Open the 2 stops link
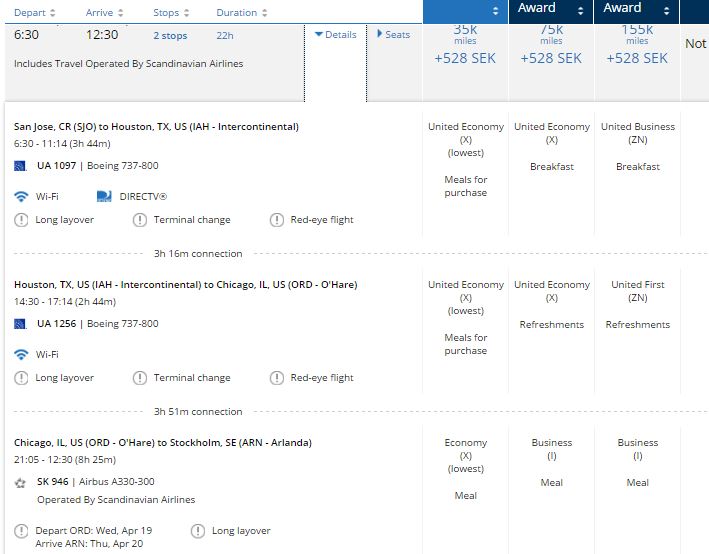This screenshot has height=554, width=709. 170,36
